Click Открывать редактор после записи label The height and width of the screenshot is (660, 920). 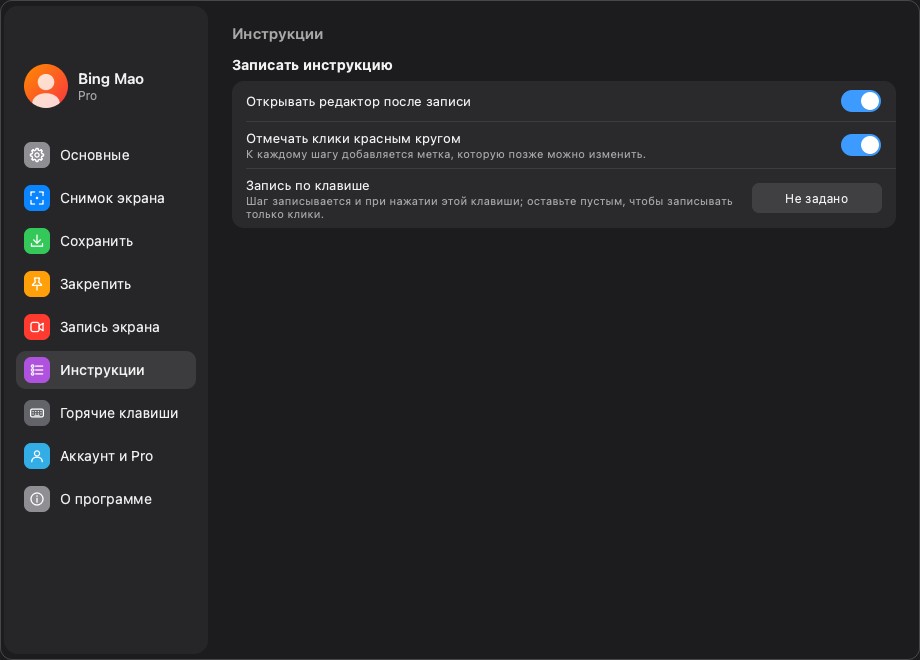[x=358, y=101]
